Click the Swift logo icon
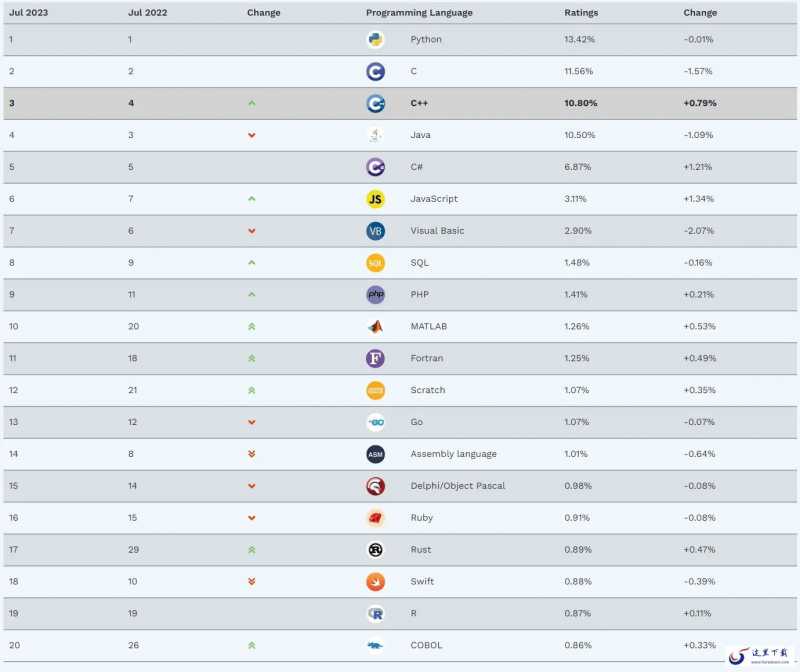800x672 pixels. (376, 582)
